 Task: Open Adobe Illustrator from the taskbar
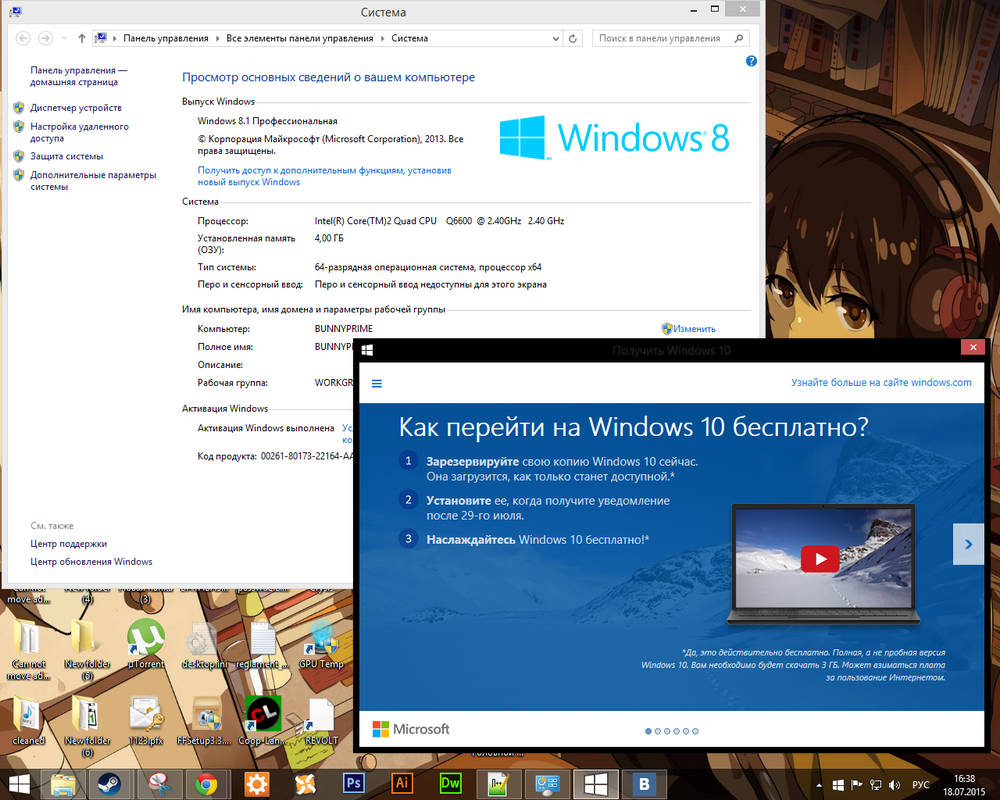(x=402, y=783)
